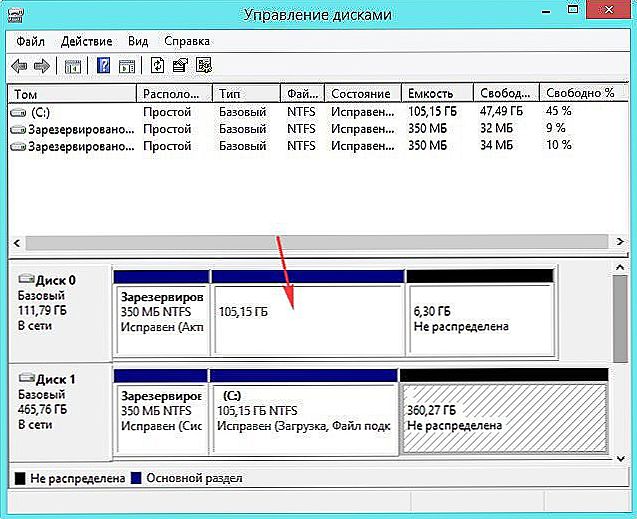Click the (C:) volume icon in list
The width and height of the screenshot is (637, 519).
point(18,112)
